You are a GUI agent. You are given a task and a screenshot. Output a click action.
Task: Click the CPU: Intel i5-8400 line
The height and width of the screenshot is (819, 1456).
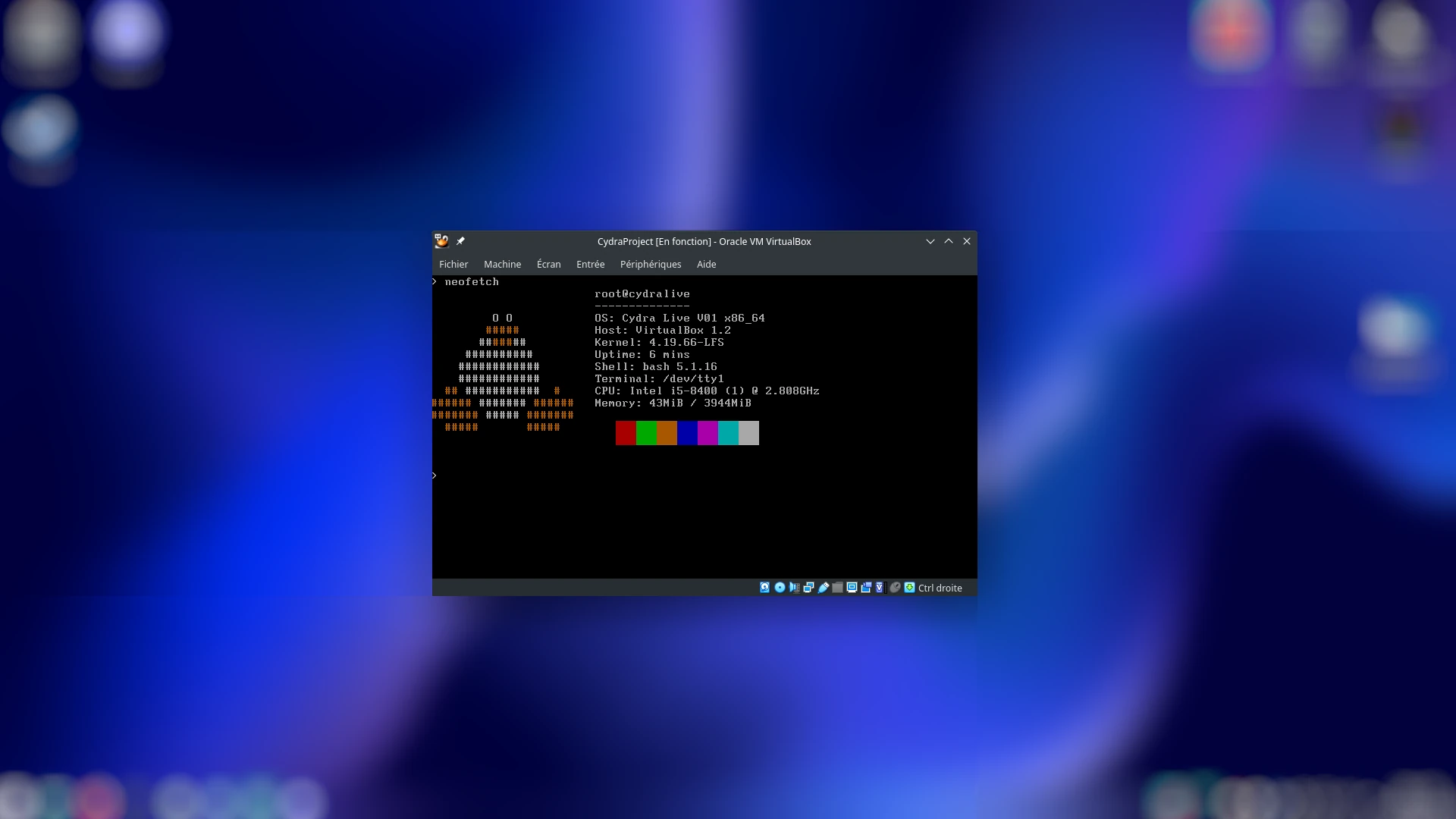[707, 391]
